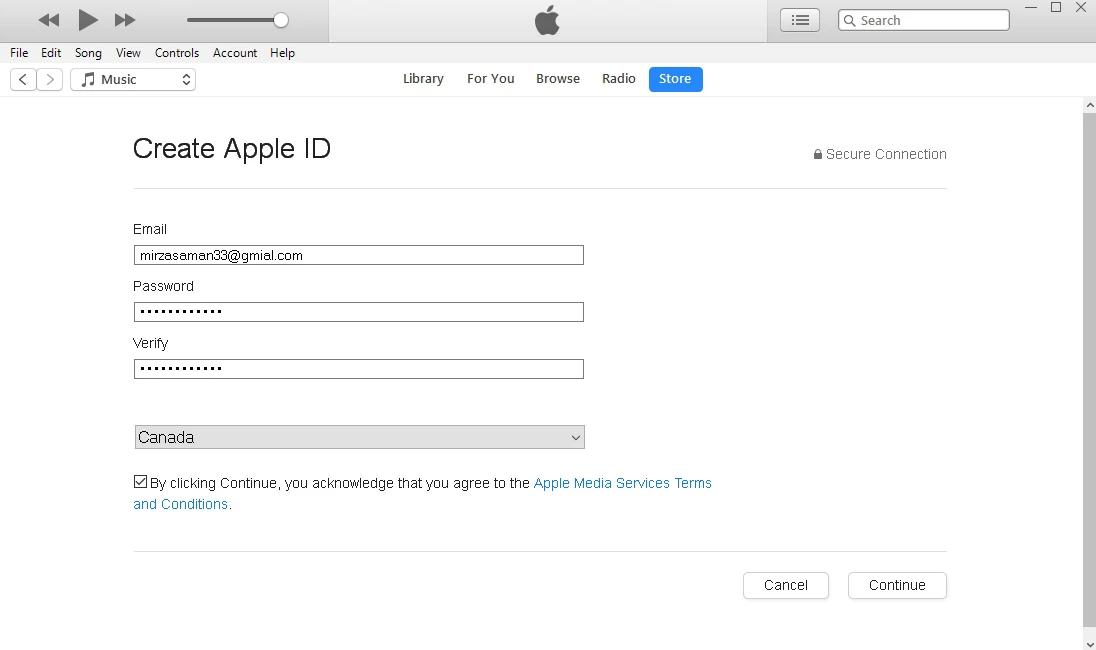Click the Apple logo at top center
The width and height of the screenshot is (1096, 650).
(547, 20)
